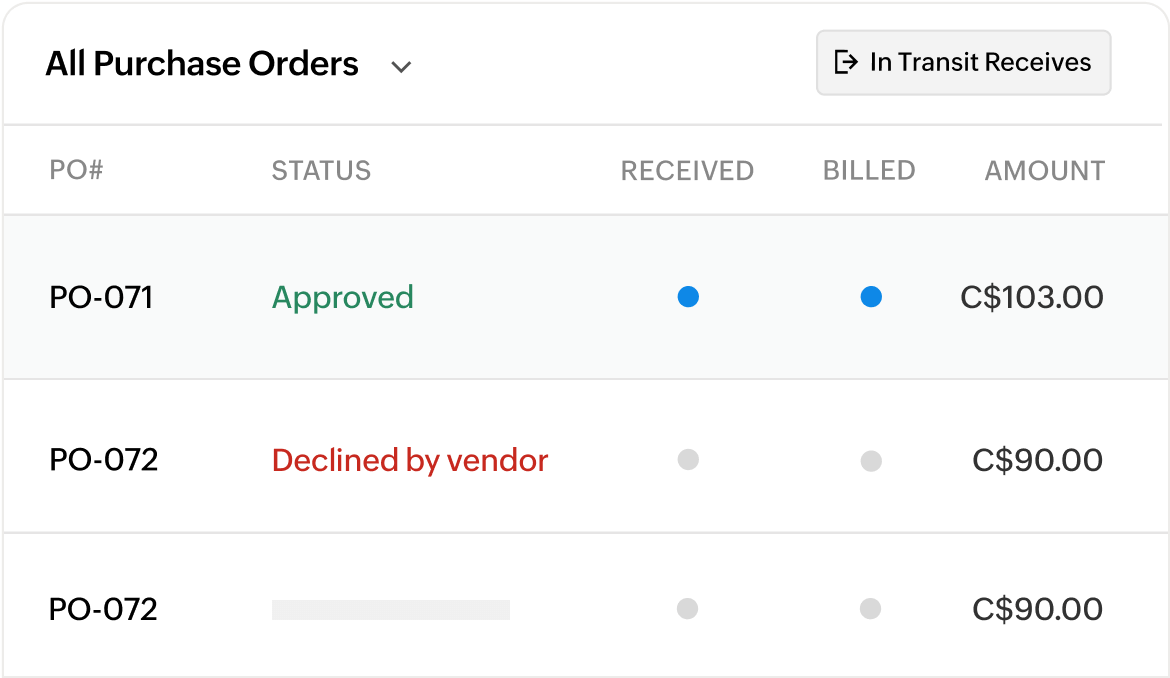Click the In Transit Receives button
The width and height of the screenshot is (1170, 678).
tap(963, 62)
